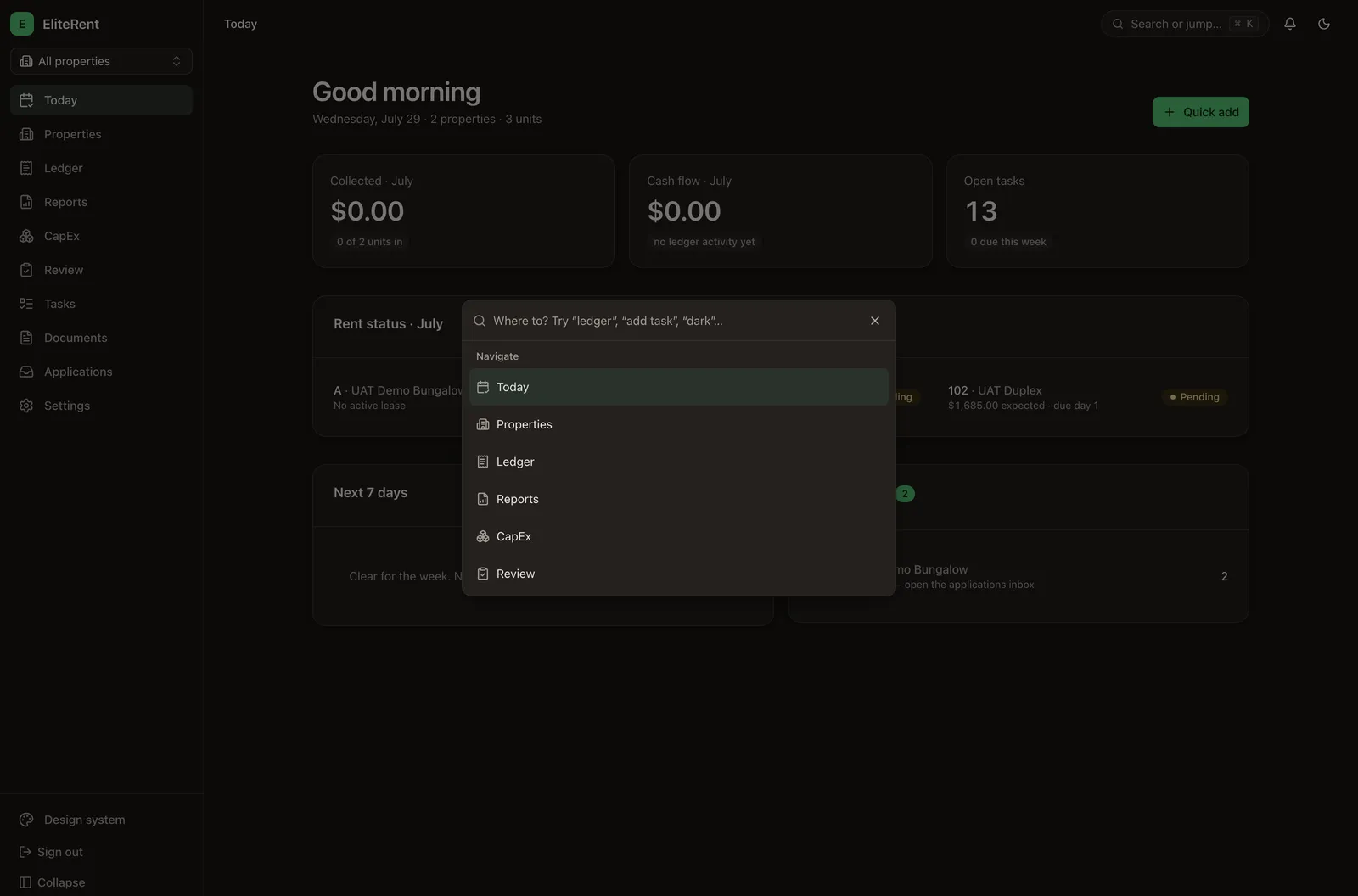Select Ledger in the Navigate list
The image size is (1358, 896).
pyautogui.click(x=679, y=462)
